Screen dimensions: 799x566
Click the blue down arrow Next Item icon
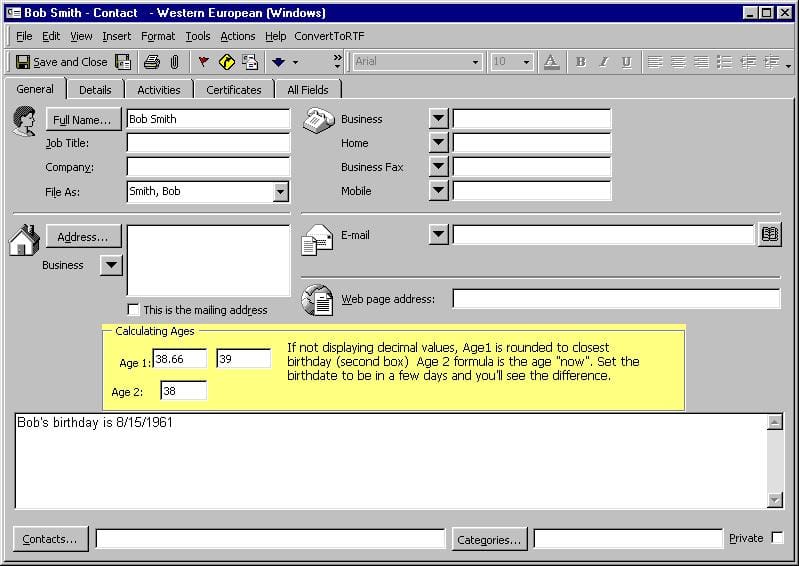click(x=278, y=62)
